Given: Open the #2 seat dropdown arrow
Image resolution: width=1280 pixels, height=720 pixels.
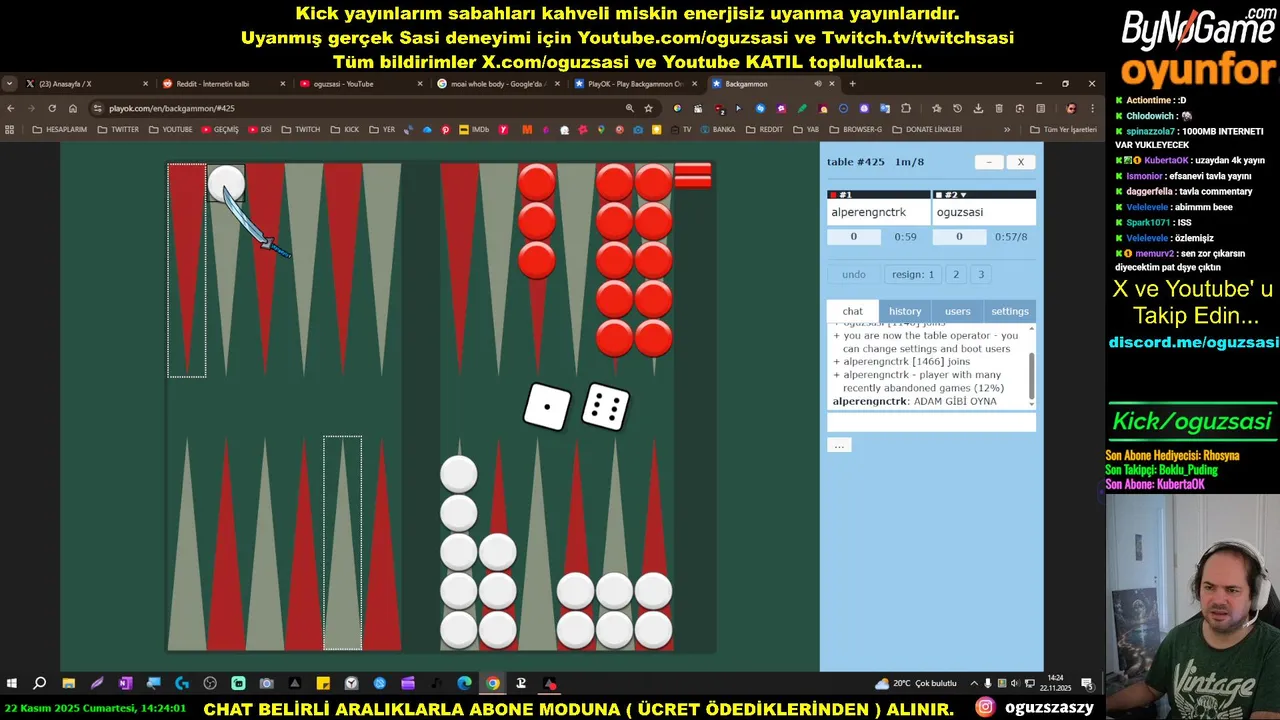Looking at the screenshot, I should pyautogui.click(x=964, y=195).
